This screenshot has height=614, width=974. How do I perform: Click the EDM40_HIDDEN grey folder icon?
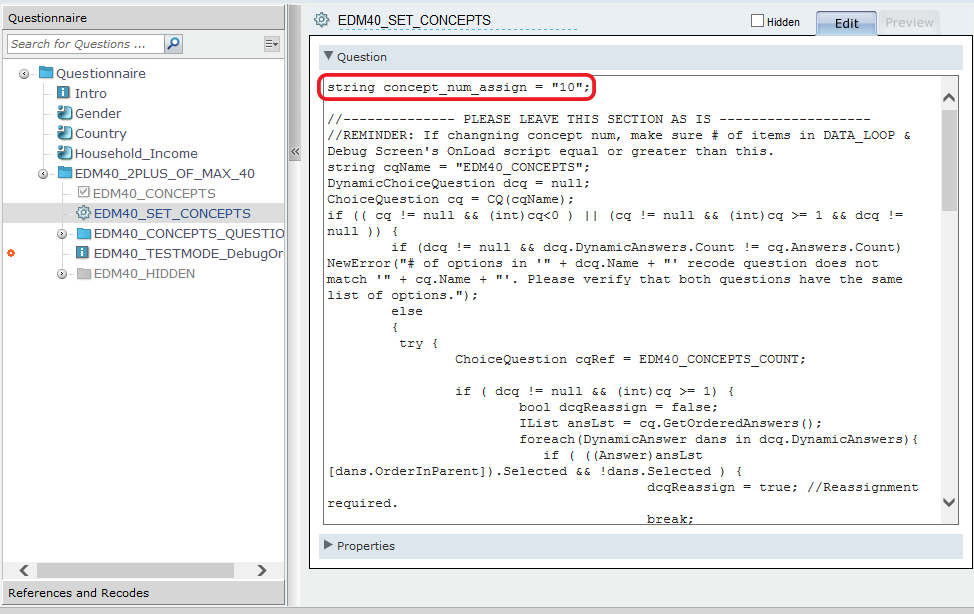coord(84,273)
